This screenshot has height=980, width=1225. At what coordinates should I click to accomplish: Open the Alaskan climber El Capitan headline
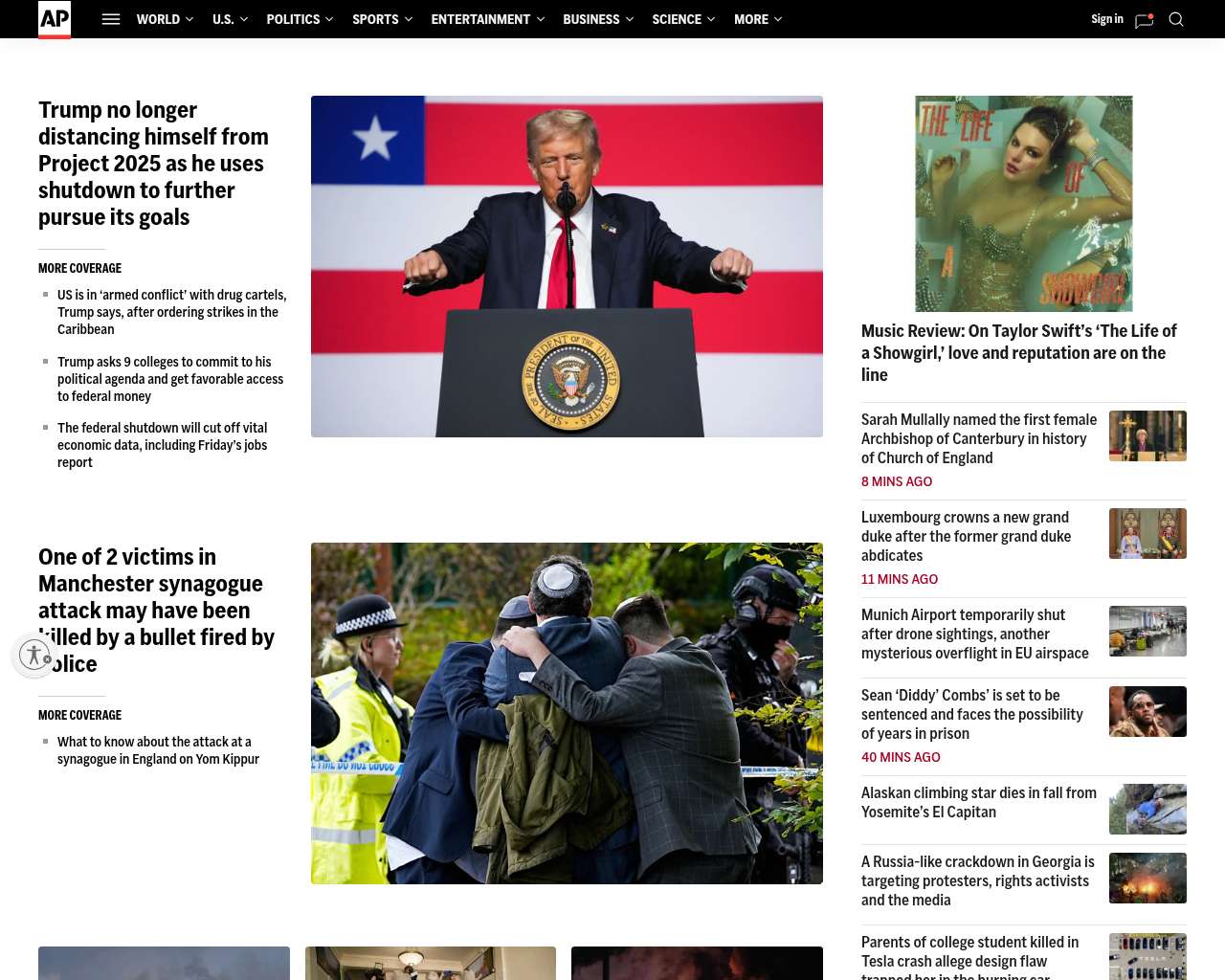(979, 803)
